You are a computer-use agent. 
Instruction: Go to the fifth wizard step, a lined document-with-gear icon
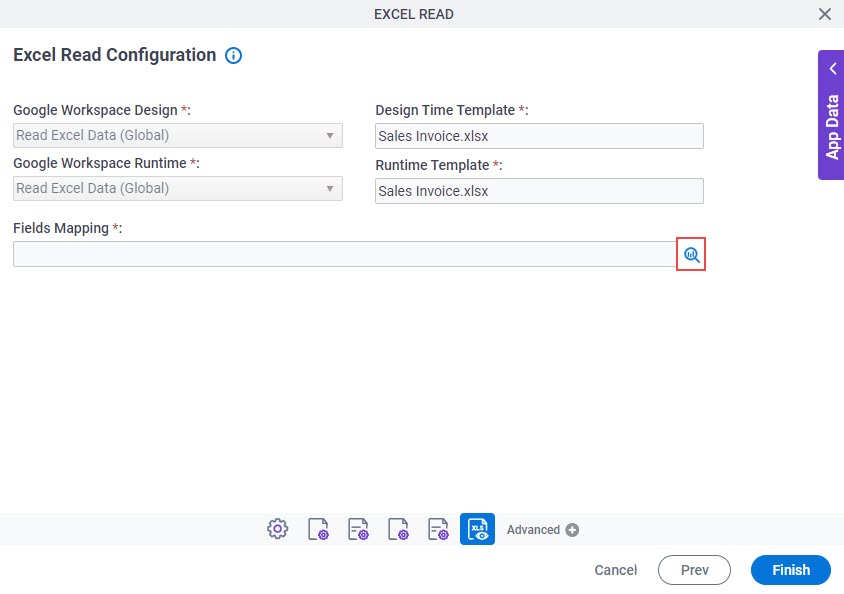438,529
